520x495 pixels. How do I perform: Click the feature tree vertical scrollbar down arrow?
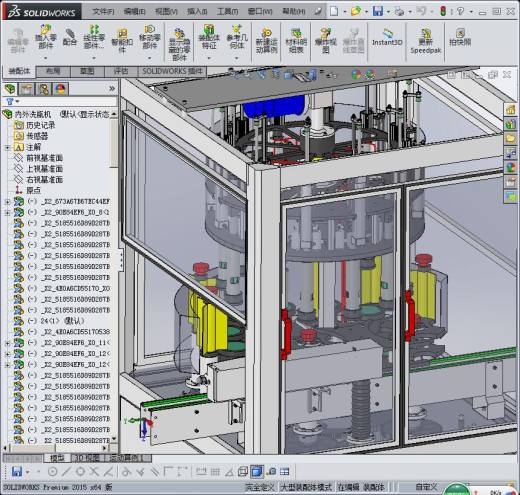pos(114,439)
